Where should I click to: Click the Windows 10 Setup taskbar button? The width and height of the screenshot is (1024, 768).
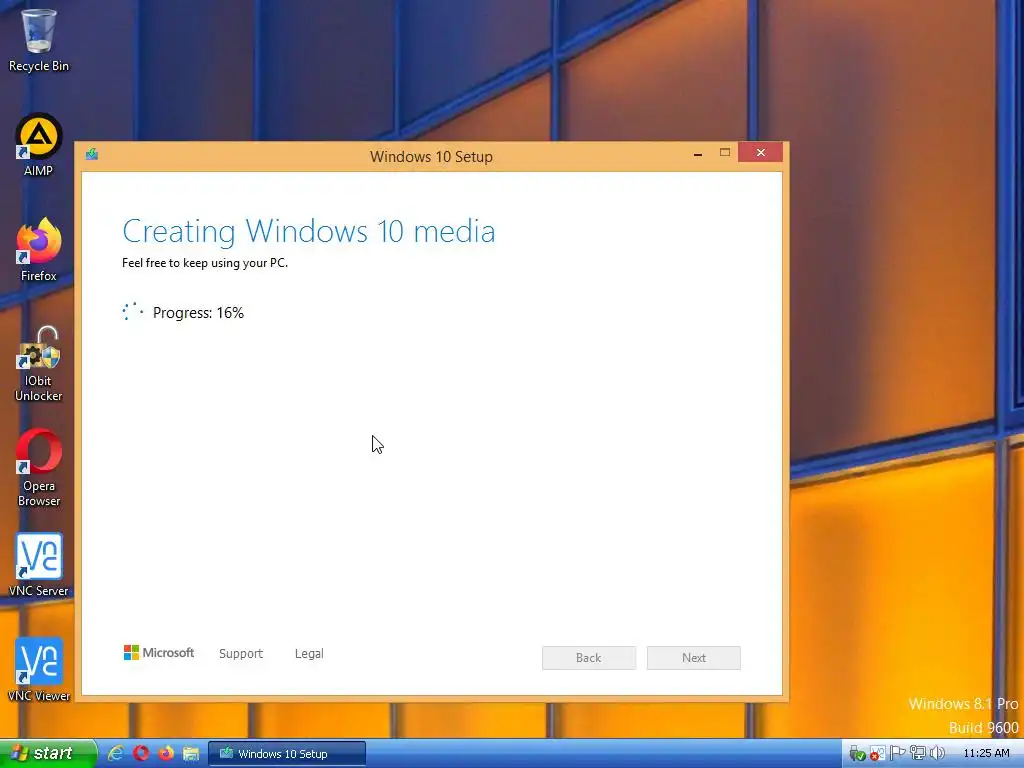tap(287, 754)
